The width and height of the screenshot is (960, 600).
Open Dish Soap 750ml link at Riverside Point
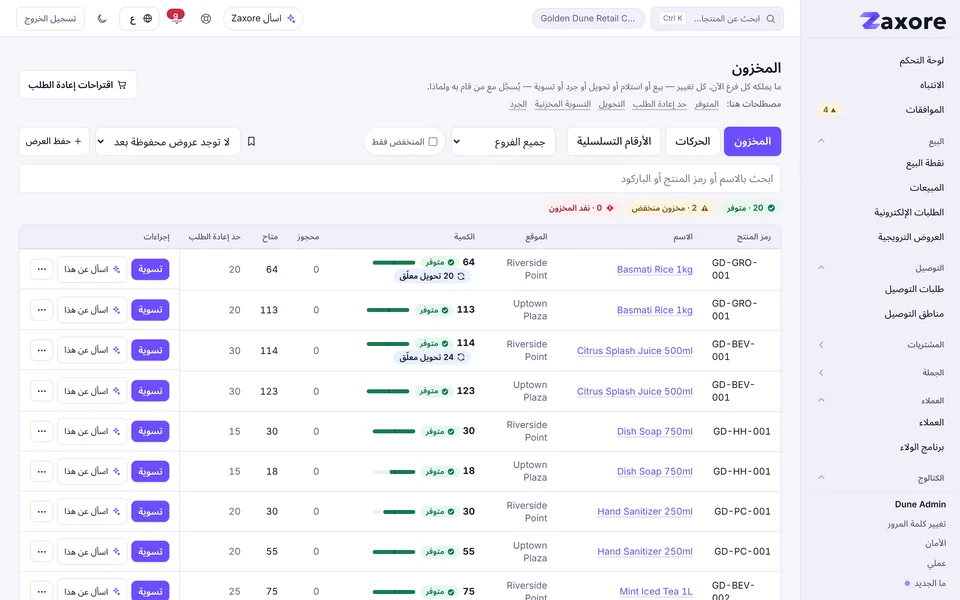[654, 431]
